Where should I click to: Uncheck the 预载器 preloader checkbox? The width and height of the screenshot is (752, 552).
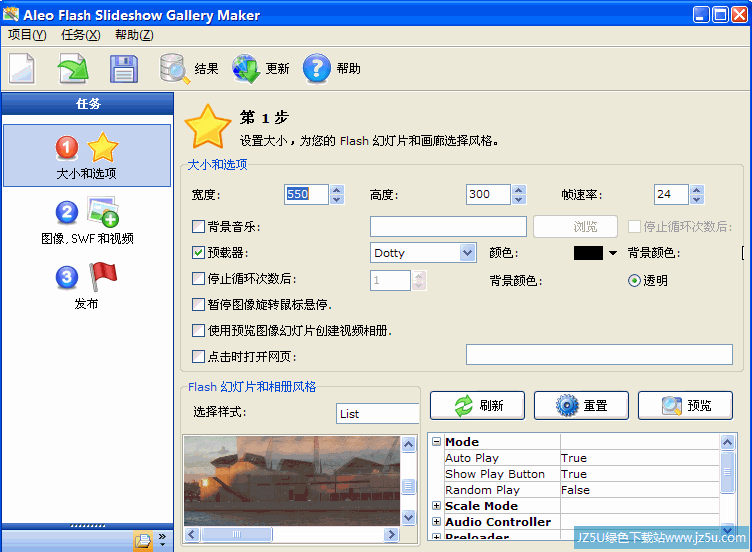tap(198, 253)
